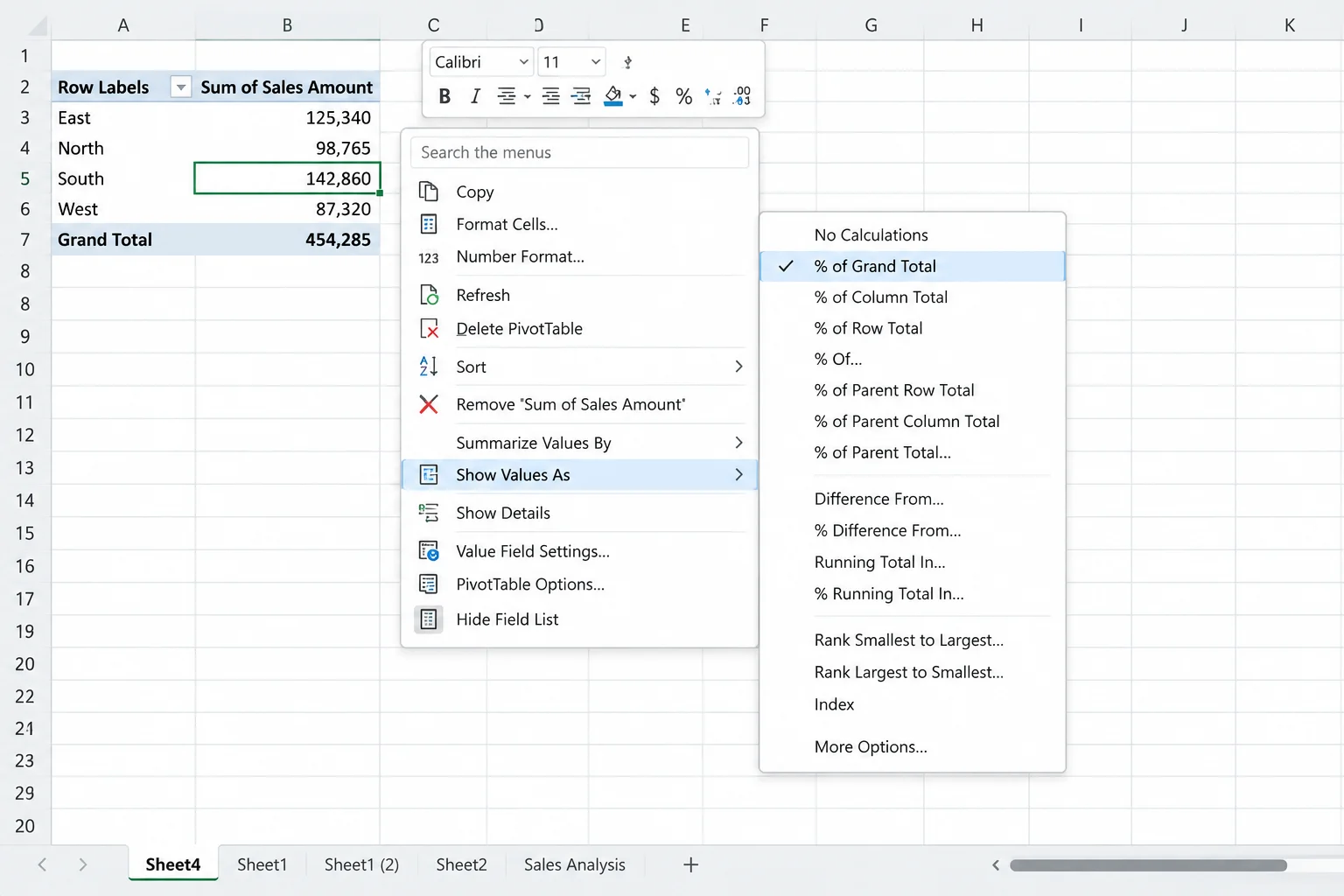
Task: Uncheck the % of Grand Total checkmark
Action: pyautogui.click(x=786, y=266)
